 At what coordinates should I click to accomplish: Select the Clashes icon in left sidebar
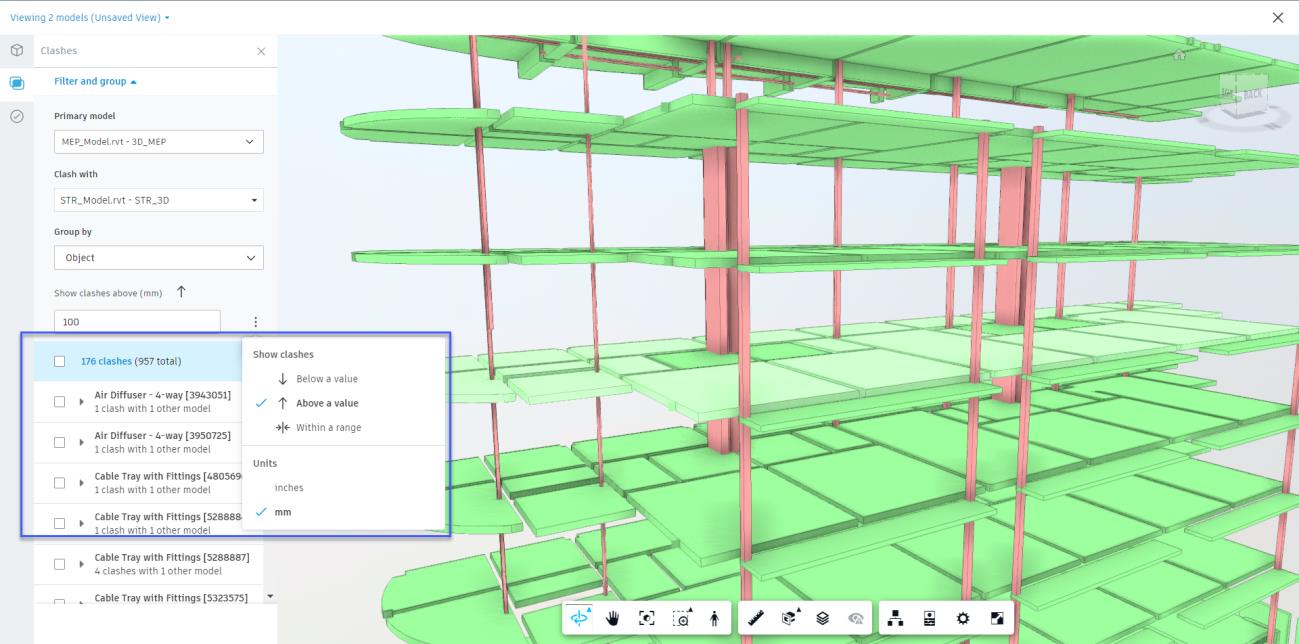[17, 83]
